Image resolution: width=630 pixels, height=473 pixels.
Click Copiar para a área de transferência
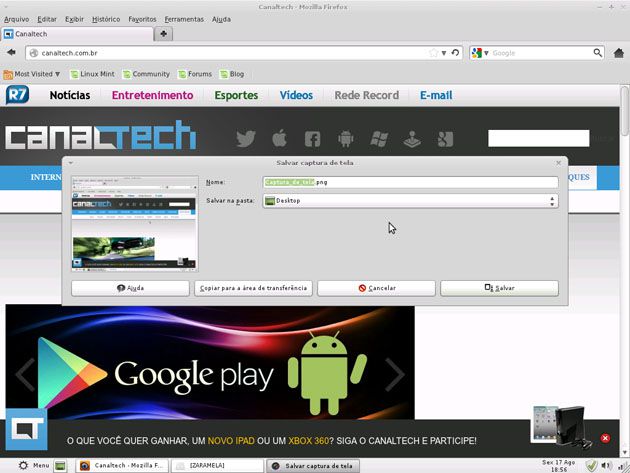tap(253, 288)
